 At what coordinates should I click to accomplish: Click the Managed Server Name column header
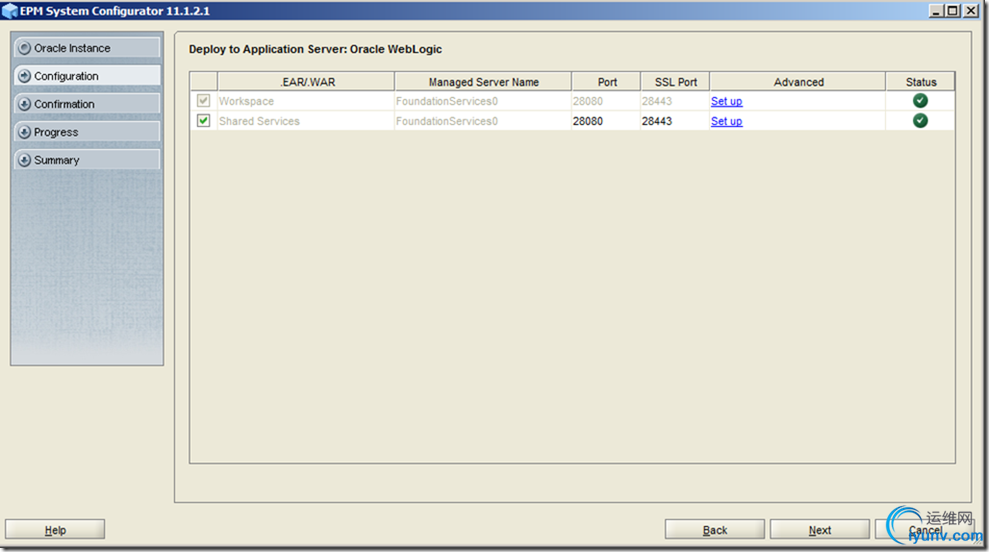pos(483,82)
